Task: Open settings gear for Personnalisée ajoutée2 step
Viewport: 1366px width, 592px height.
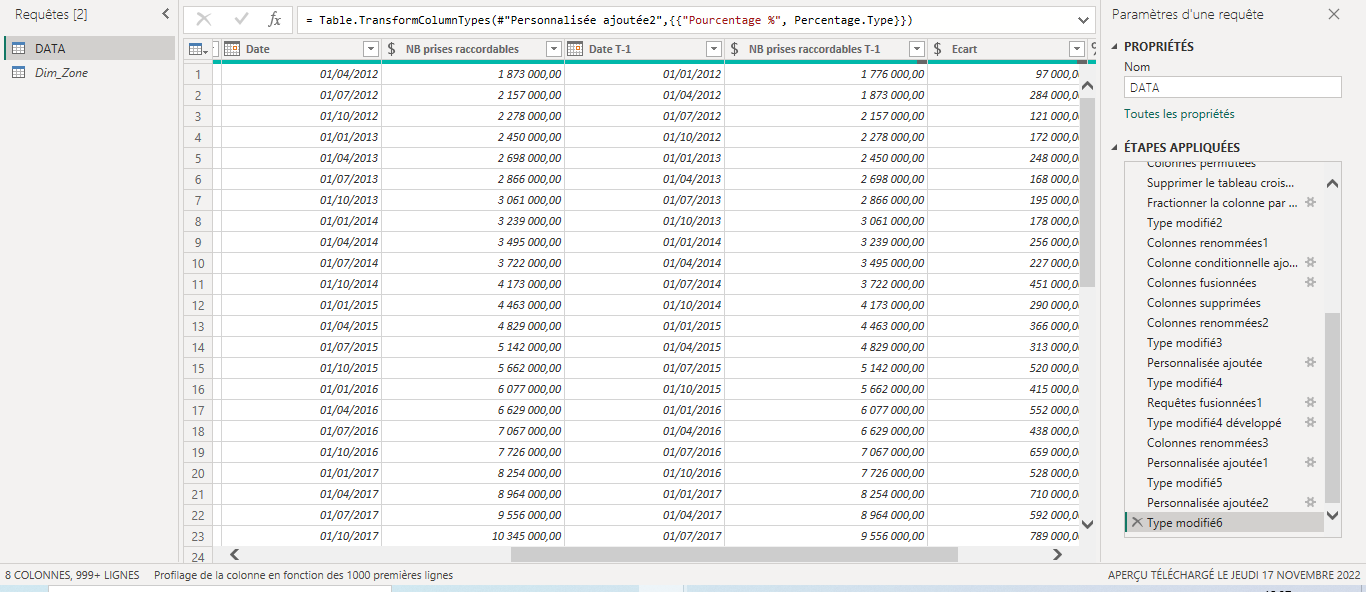Action: (1310, 502)
